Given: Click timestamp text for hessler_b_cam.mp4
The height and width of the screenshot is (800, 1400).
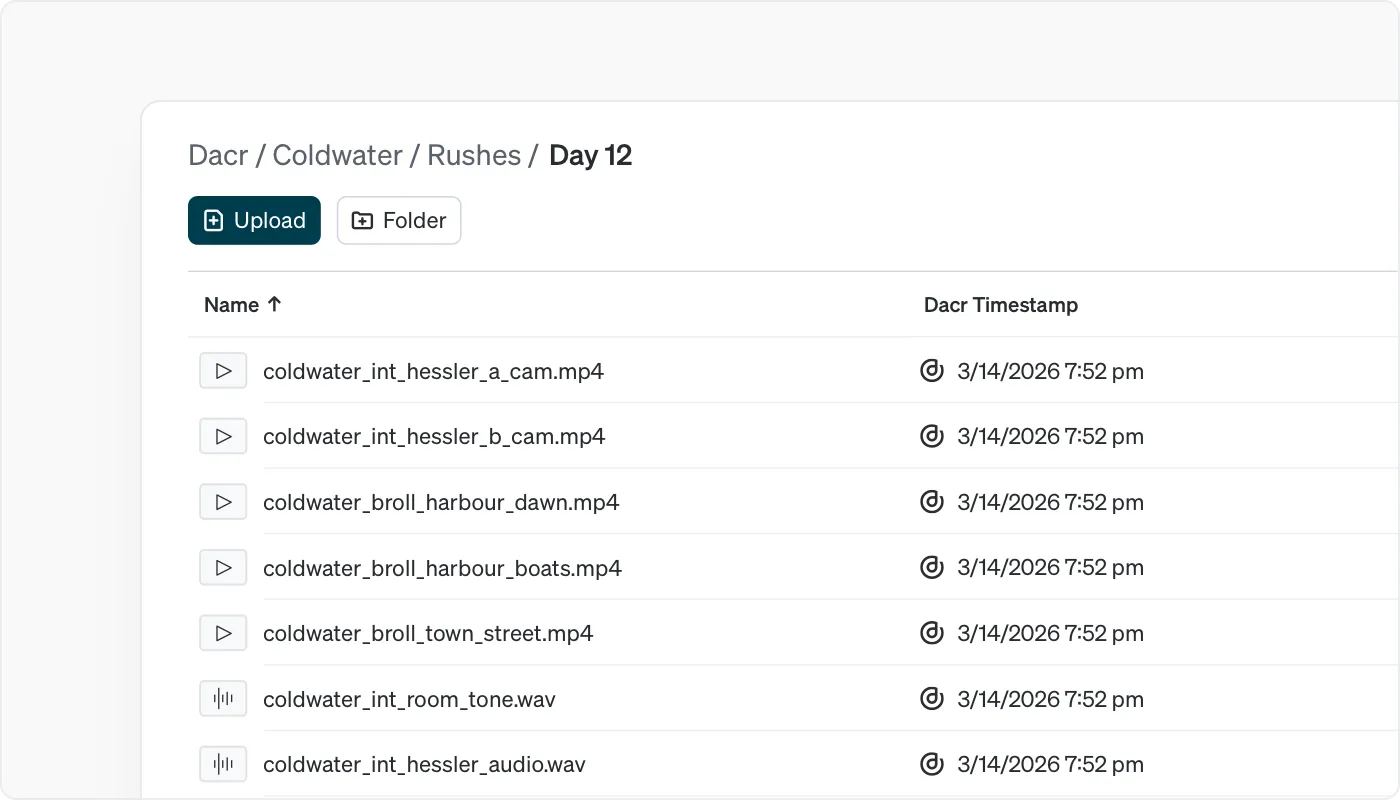Looking at the screenshot, I should pyautogui.click(x=1050, y=437).
